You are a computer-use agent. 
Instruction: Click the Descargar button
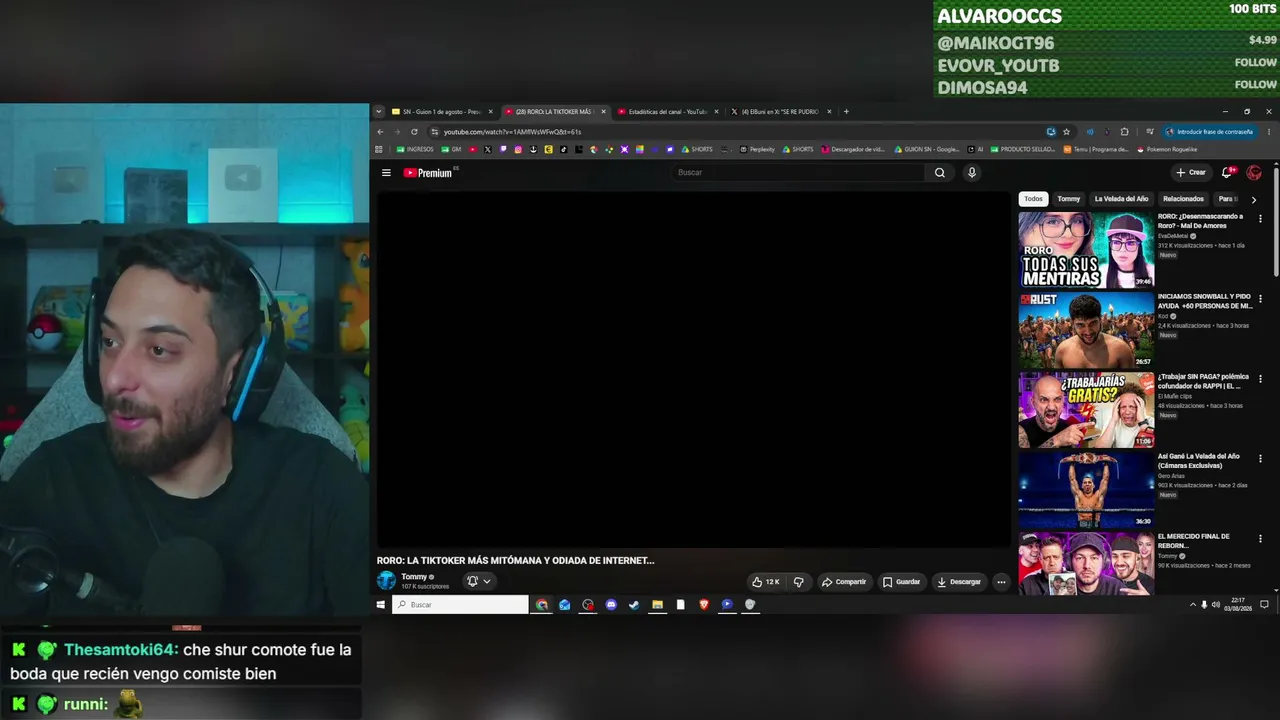(959, 582)
